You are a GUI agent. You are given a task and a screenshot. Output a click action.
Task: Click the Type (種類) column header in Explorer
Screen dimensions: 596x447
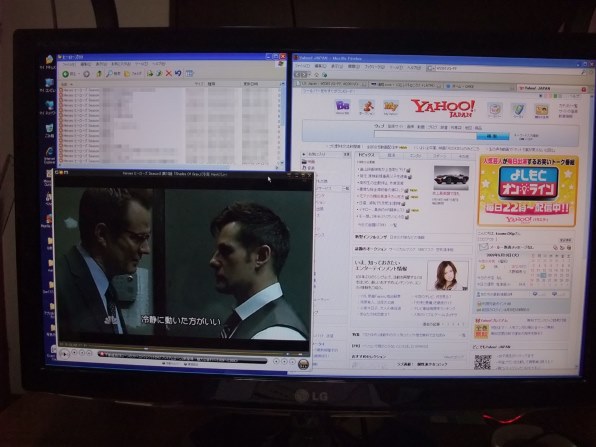[223, 84]
